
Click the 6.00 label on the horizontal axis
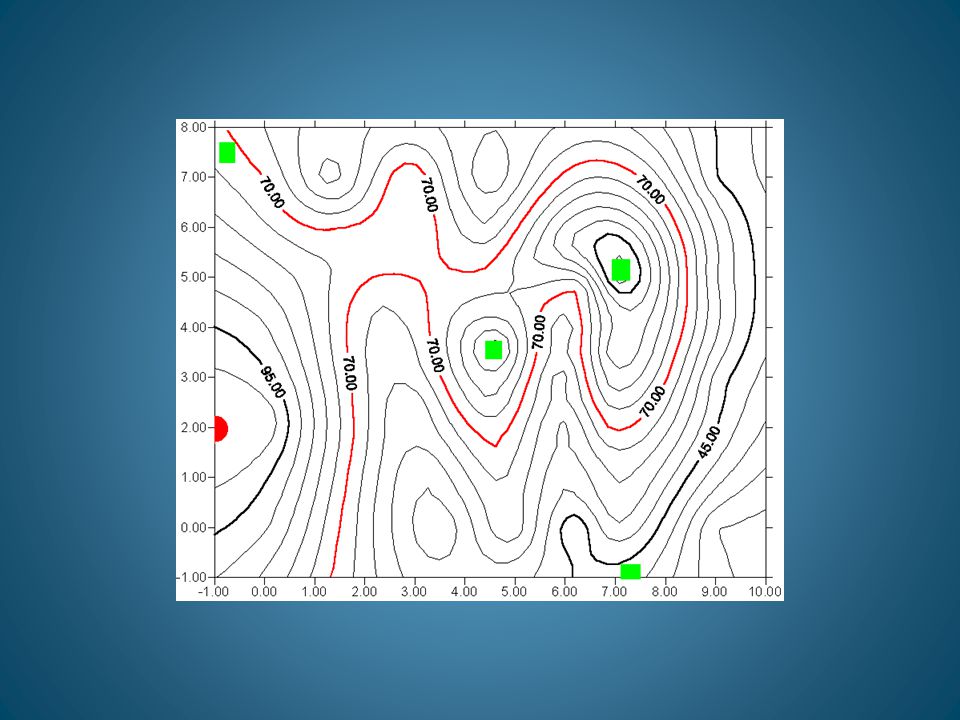coord(564,591)
